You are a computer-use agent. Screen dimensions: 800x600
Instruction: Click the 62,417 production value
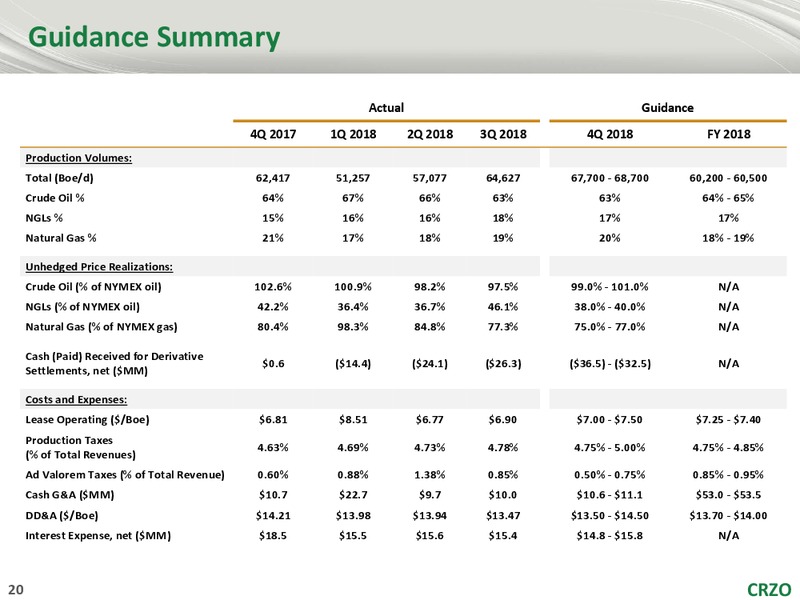click(273, 178)
